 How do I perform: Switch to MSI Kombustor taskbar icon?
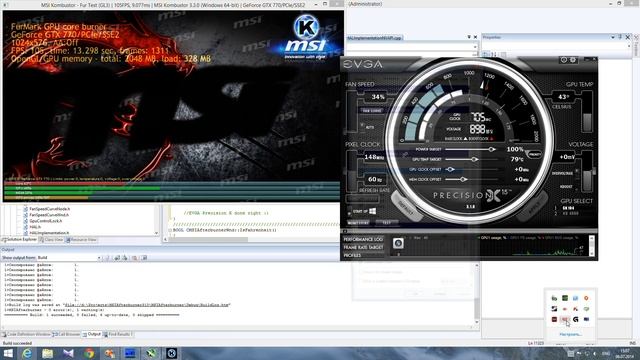(x=171, y=353)
